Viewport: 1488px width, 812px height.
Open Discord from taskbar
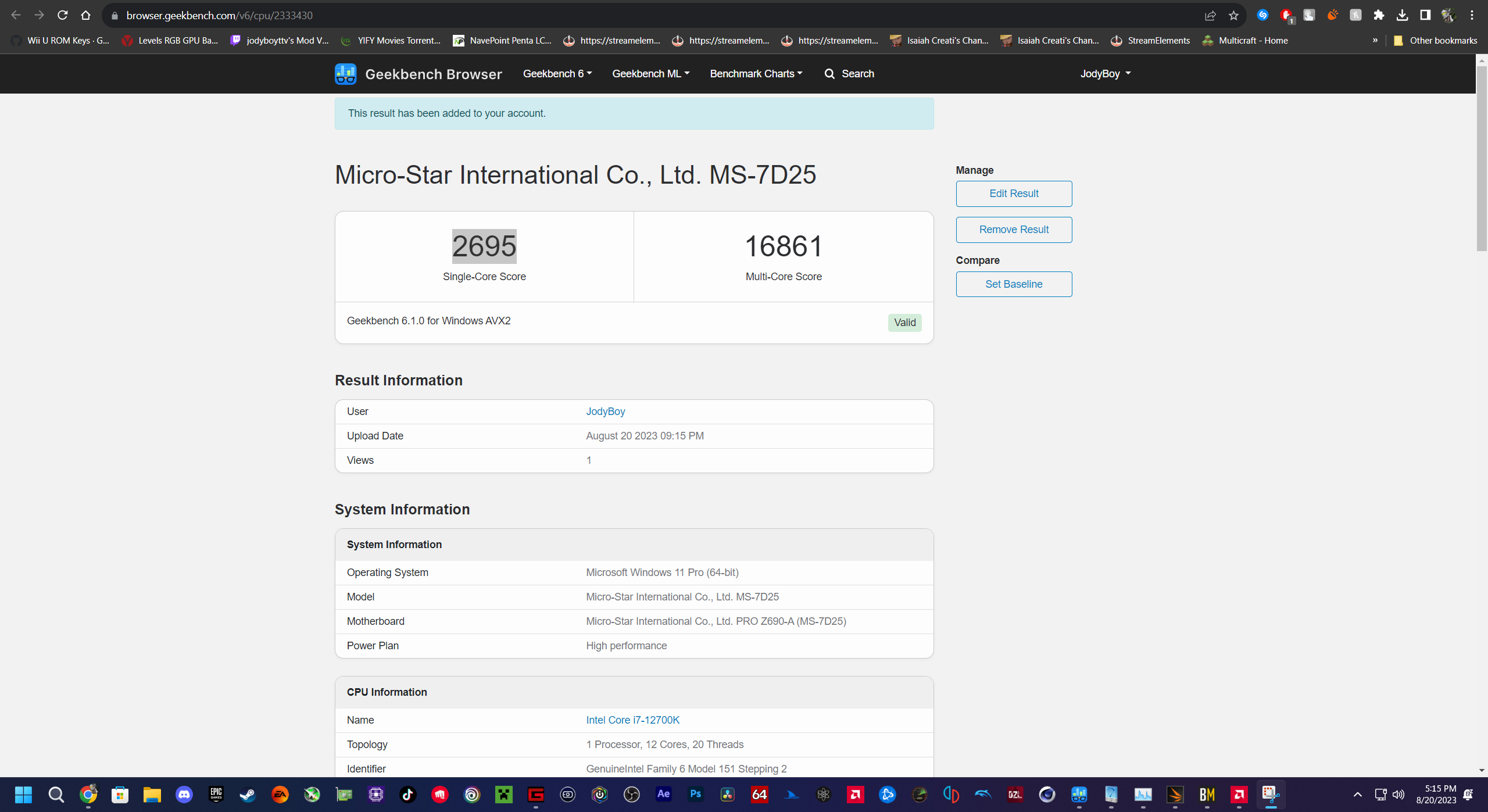point(184,794)
